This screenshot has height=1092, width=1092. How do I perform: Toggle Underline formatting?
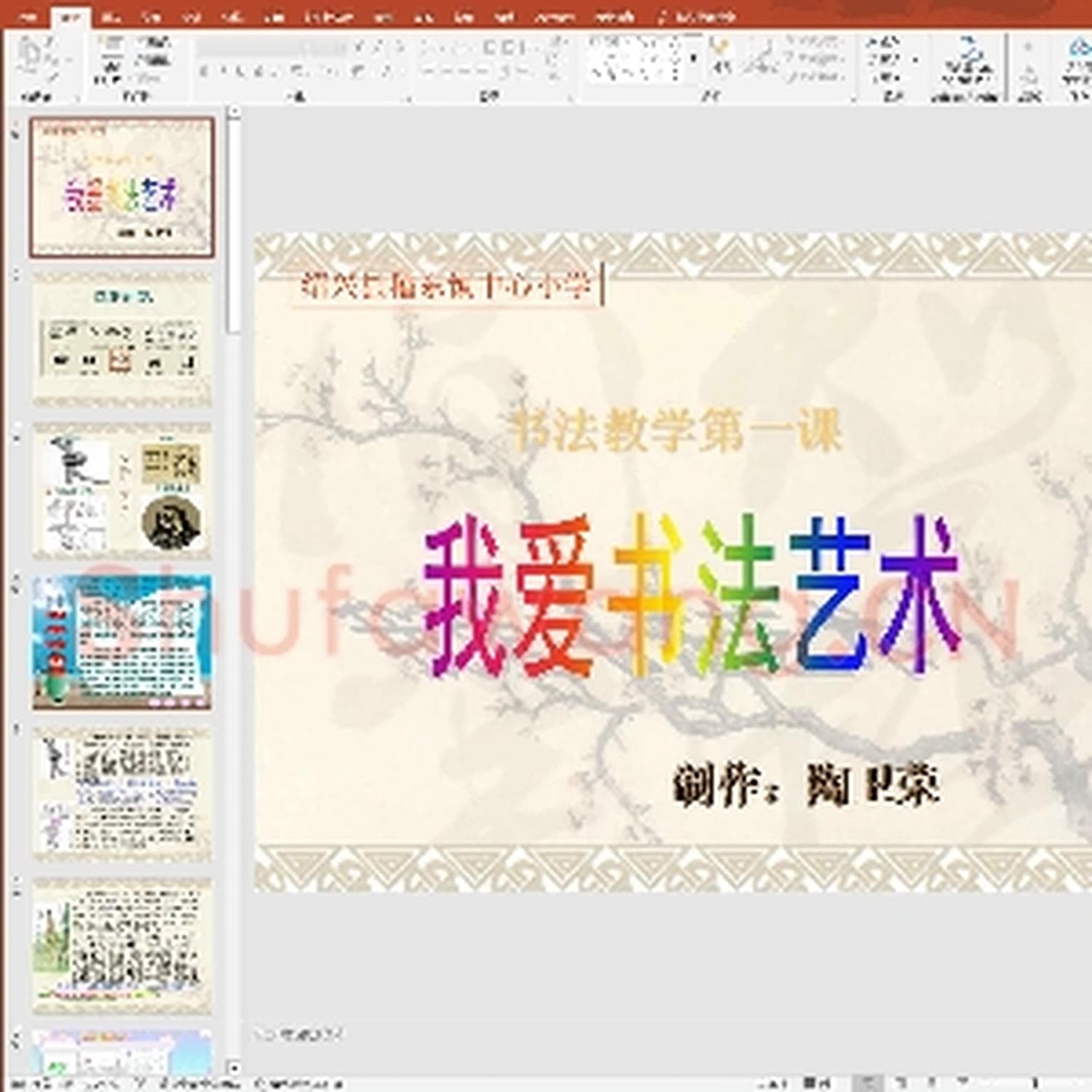point(241,71)
